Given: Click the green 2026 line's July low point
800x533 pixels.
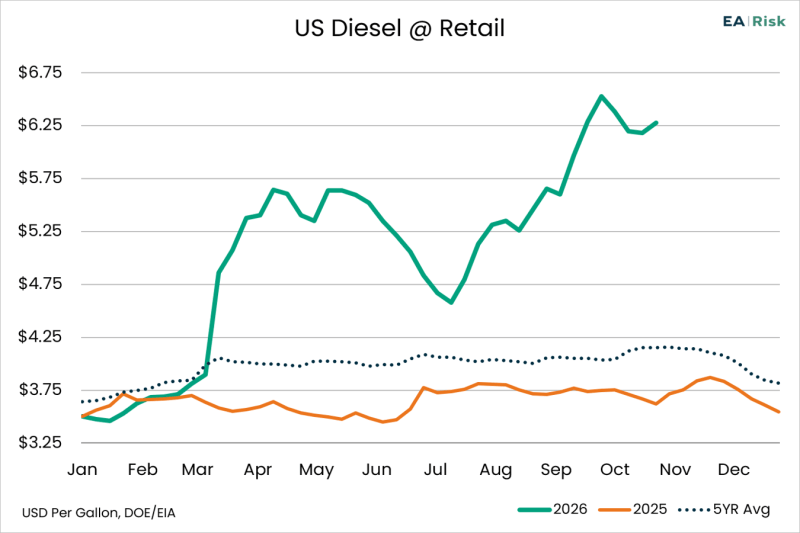Looking at the screenshot, I should [452, 302].
